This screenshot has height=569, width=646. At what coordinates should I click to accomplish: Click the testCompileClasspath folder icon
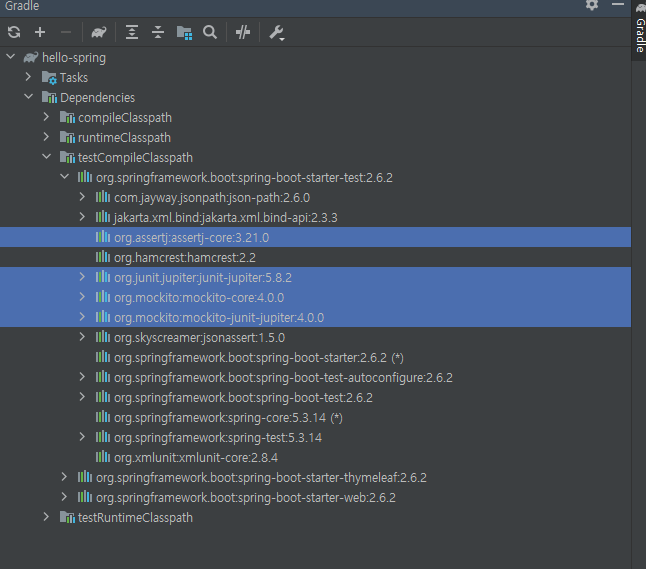tap(67, 157)
